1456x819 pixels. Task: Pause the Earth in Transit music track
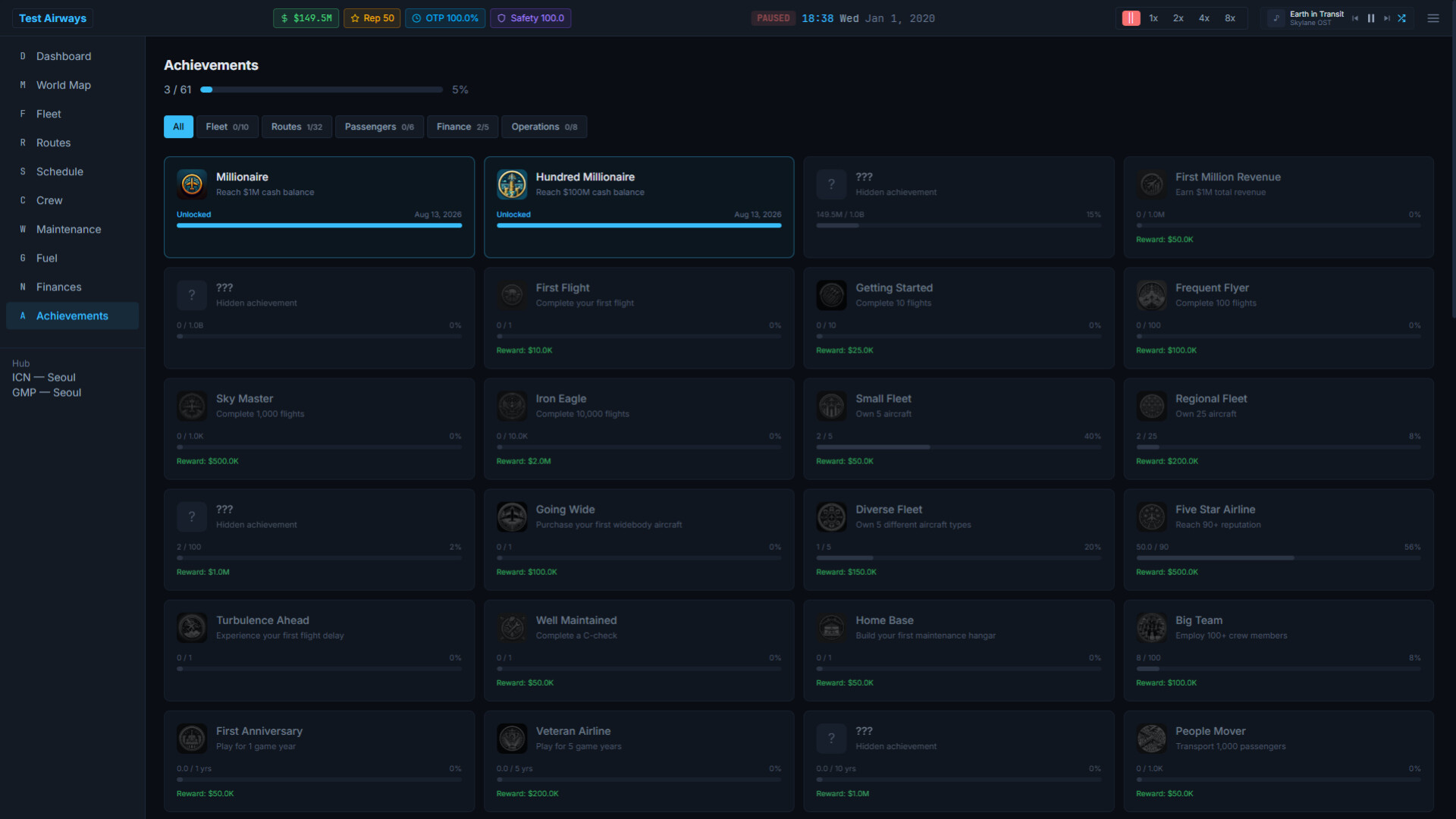pos(1371,18)
